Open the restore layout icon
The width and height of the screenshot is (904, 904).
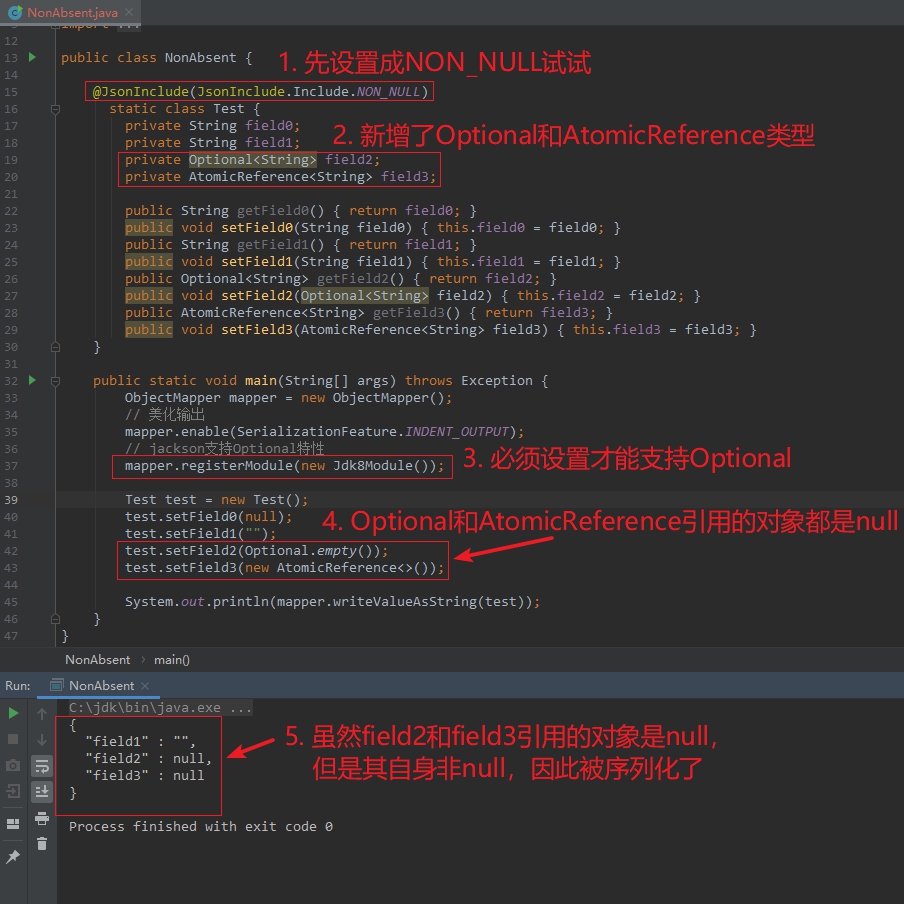[x=13, y=824]
